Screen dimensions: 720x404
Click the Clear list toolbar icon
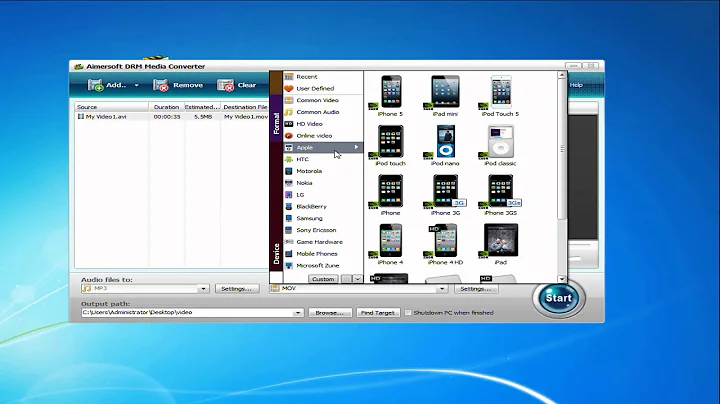pos(225,85)
